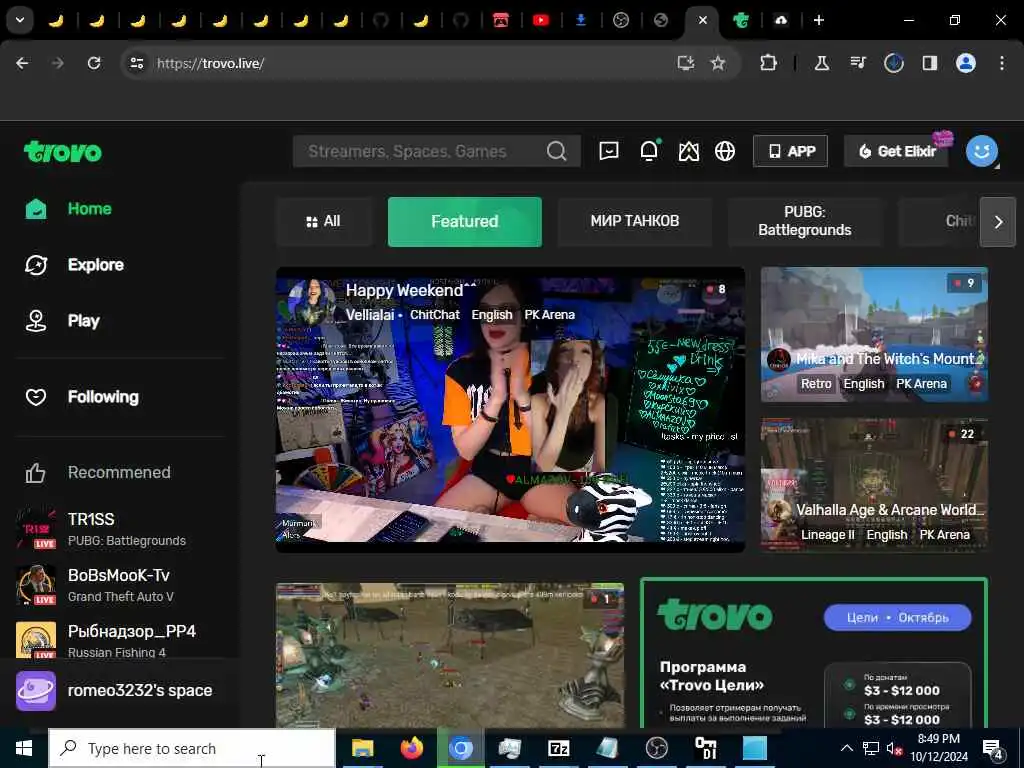Click the Lineage II tag
1024x768 pixels.
click(x=827, y=535)
